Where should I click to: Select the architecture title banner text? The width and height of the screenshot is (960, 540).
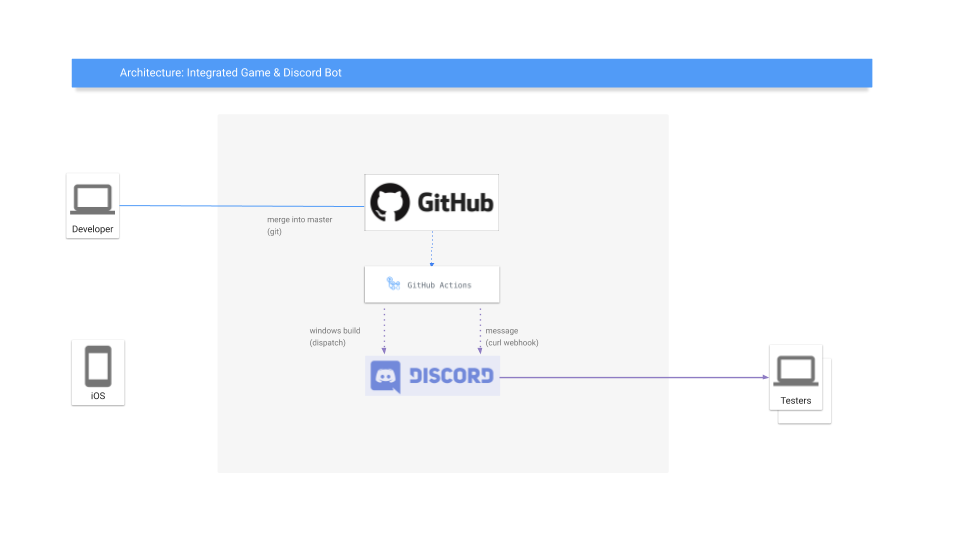point(231,73)
